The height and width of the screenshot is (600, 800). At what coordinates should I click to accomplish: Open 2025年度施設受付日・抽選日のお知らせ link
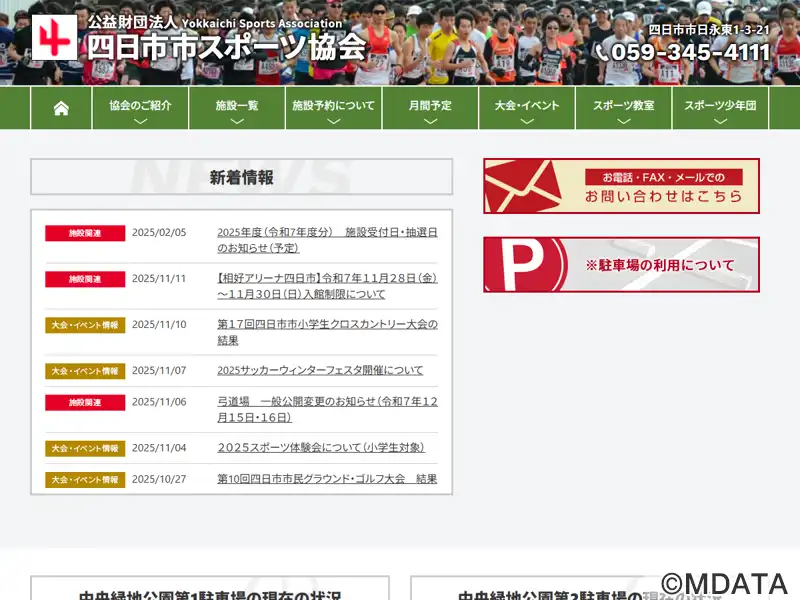[327, 240]
